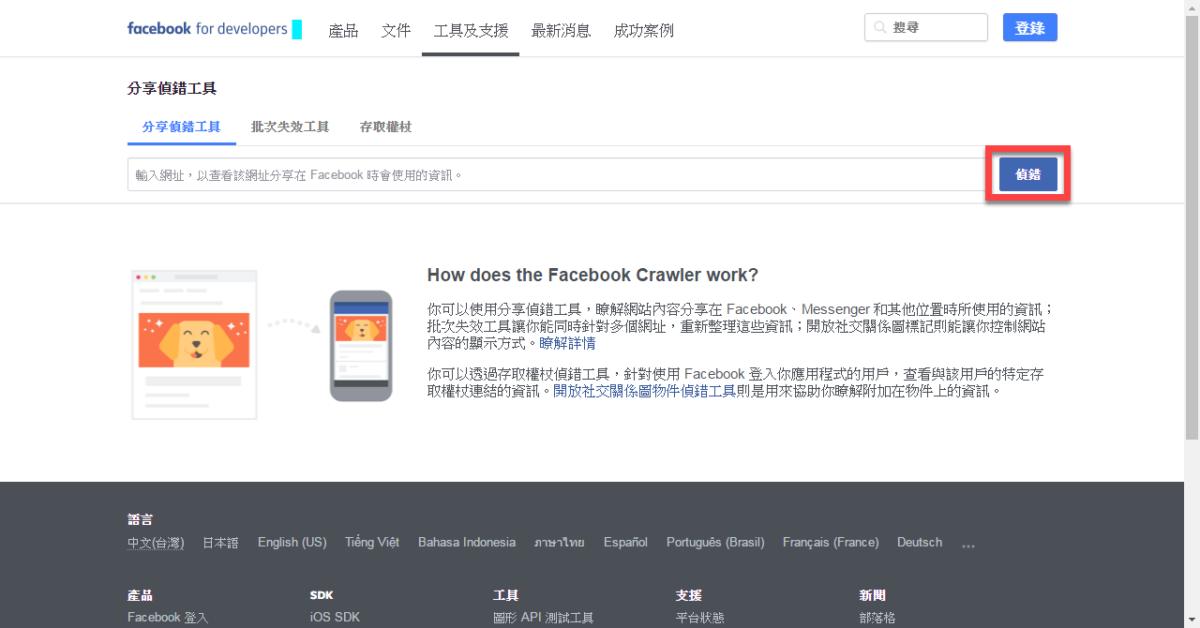Screen dimensions: 1200x628
Task: Open the 開放社交關係圖物件偵錯工具 link
Action: click(x=645, y=391)
